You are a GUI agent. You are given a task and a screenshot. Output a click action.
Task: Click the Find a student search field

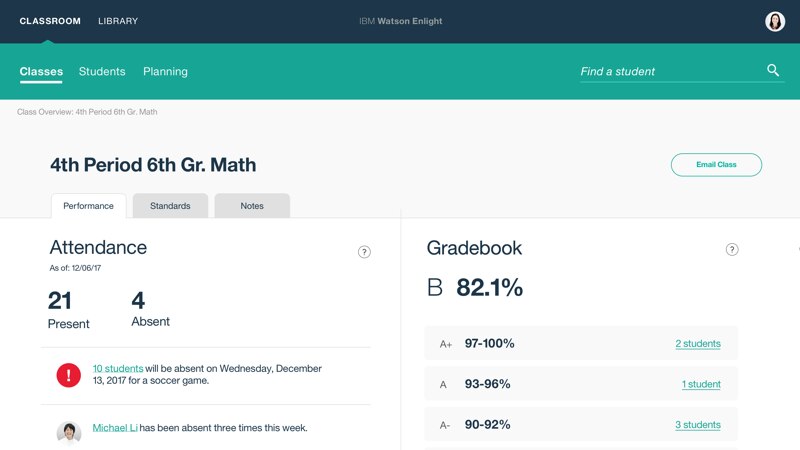coord(665,71)
